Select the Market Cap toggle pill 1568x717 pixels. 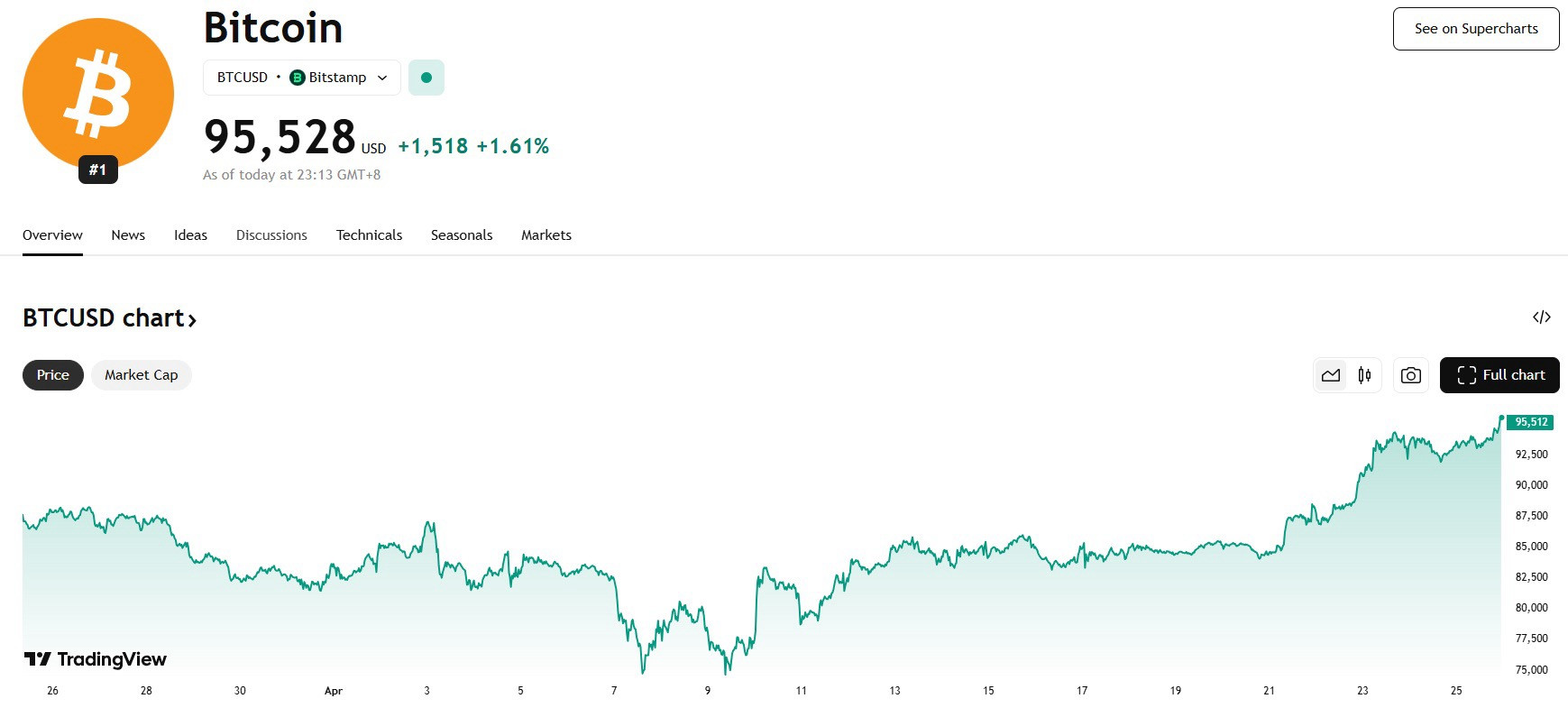[x=142, y=375]
